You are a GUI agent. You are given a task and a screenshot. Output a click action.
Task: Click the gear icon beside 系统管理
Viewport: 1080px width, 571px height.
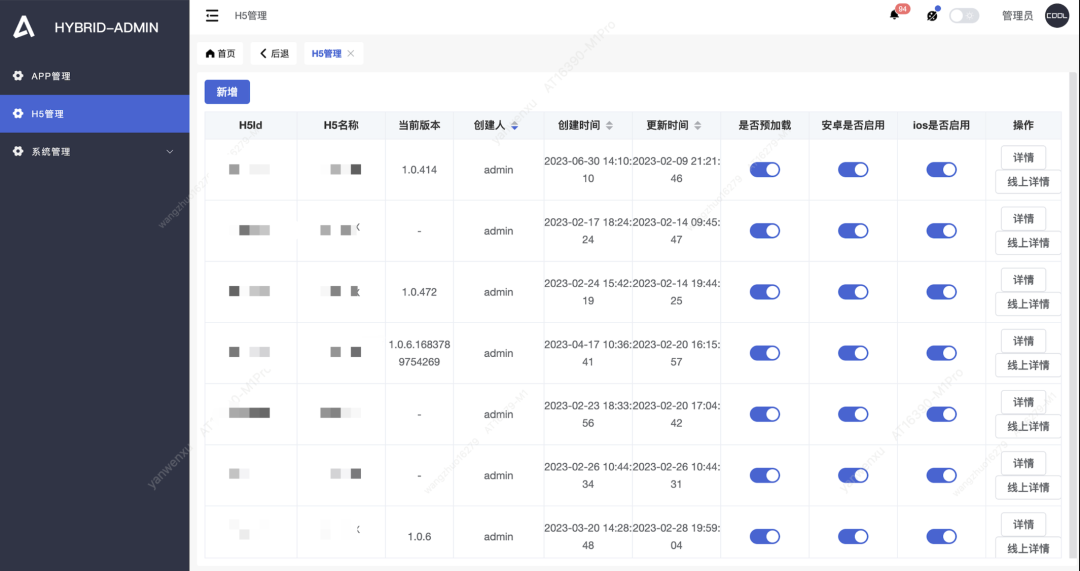click(x=18, y=152)
